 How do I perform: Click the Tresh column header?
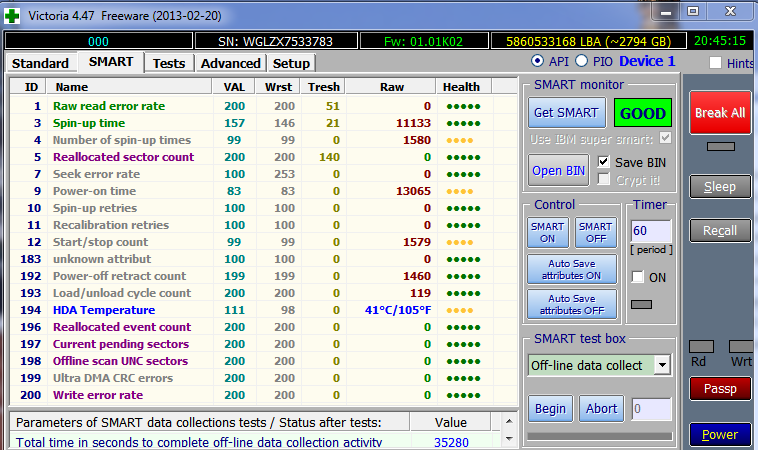pyautogui.click(x=323, y=87)
